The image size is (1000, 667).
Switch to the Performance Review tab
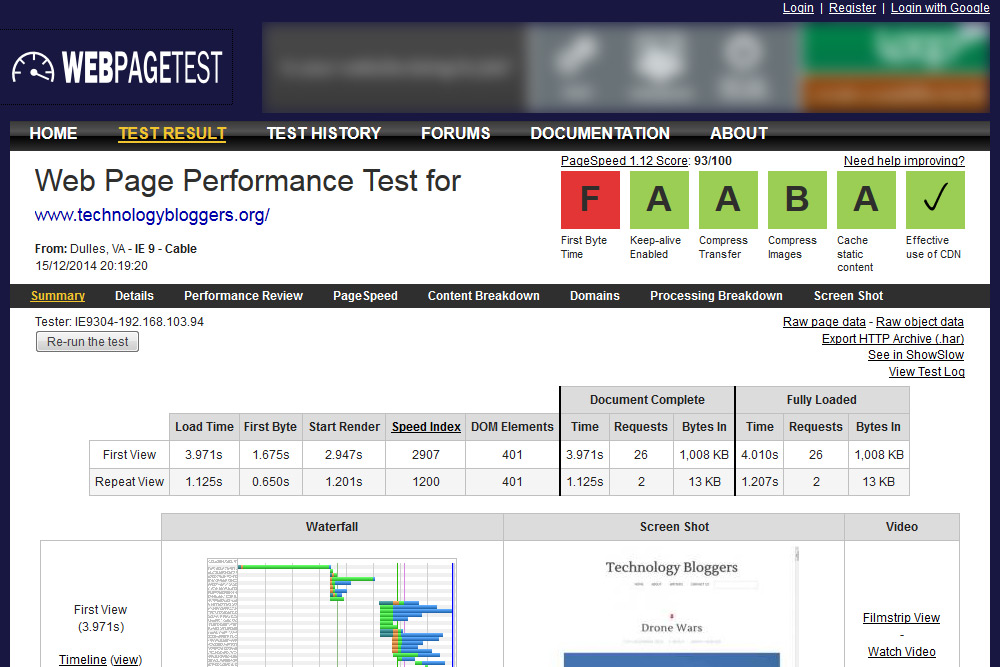pyautogui.click(x=243, y=296)
